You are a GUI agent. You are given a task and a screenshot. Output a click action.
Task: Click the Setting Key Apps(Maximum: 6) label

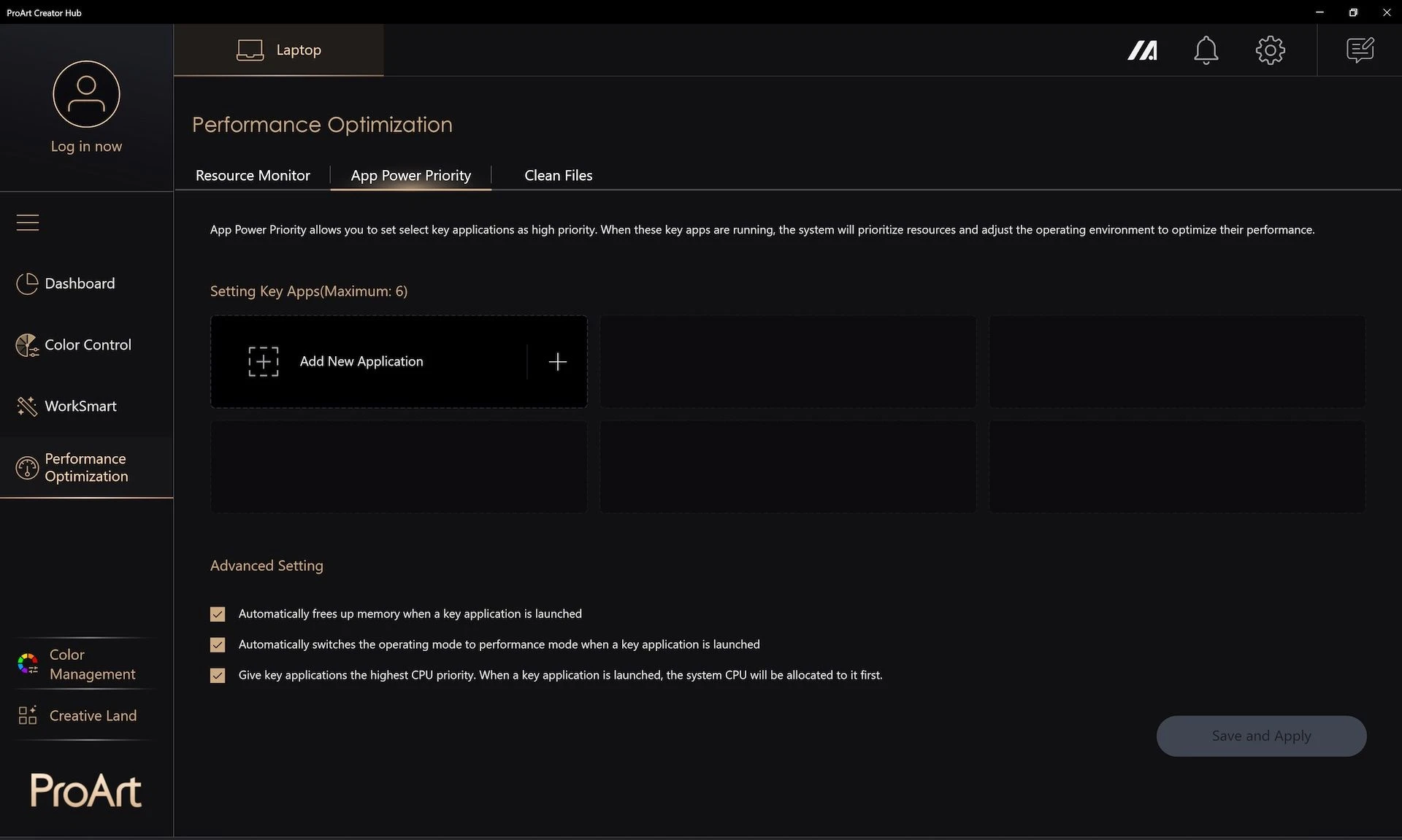tap(309, 291)
